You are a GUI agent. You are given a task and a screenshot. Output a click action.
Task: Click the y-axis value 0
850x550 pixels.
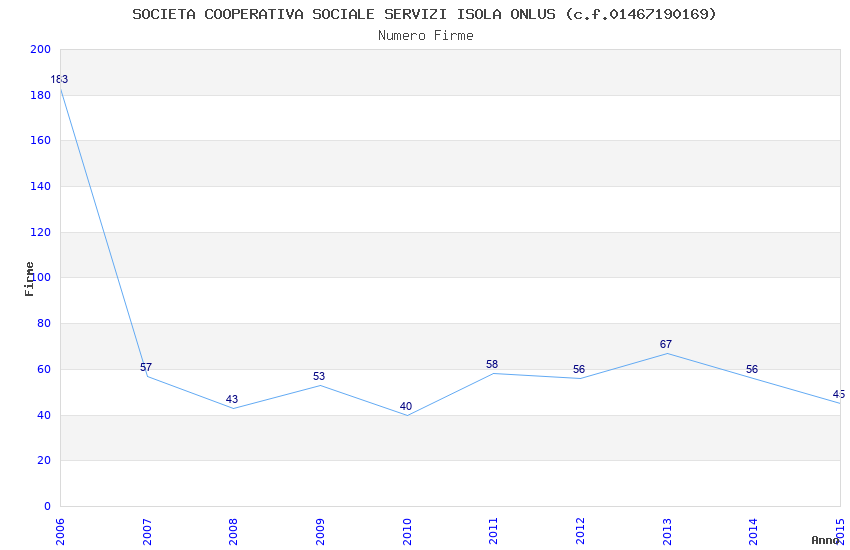point(48,507)
